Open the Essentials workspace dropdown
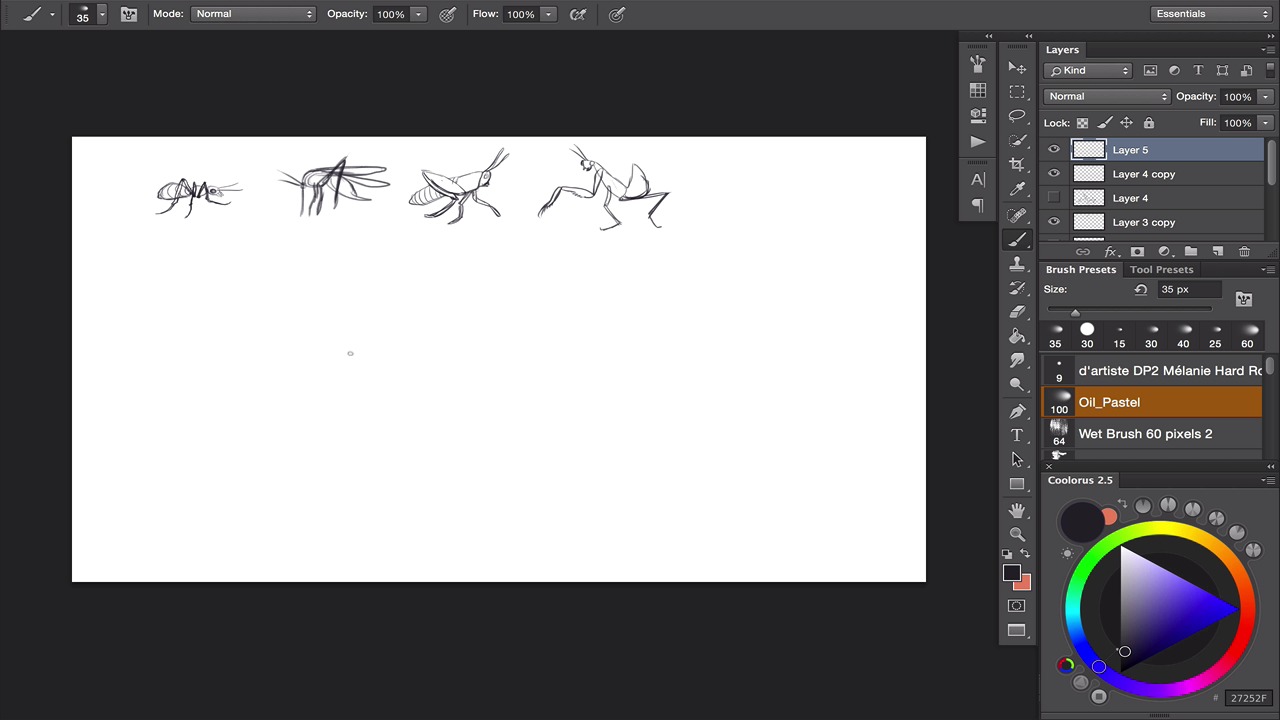1280x720 pixels. click(x=1211, y=14)
